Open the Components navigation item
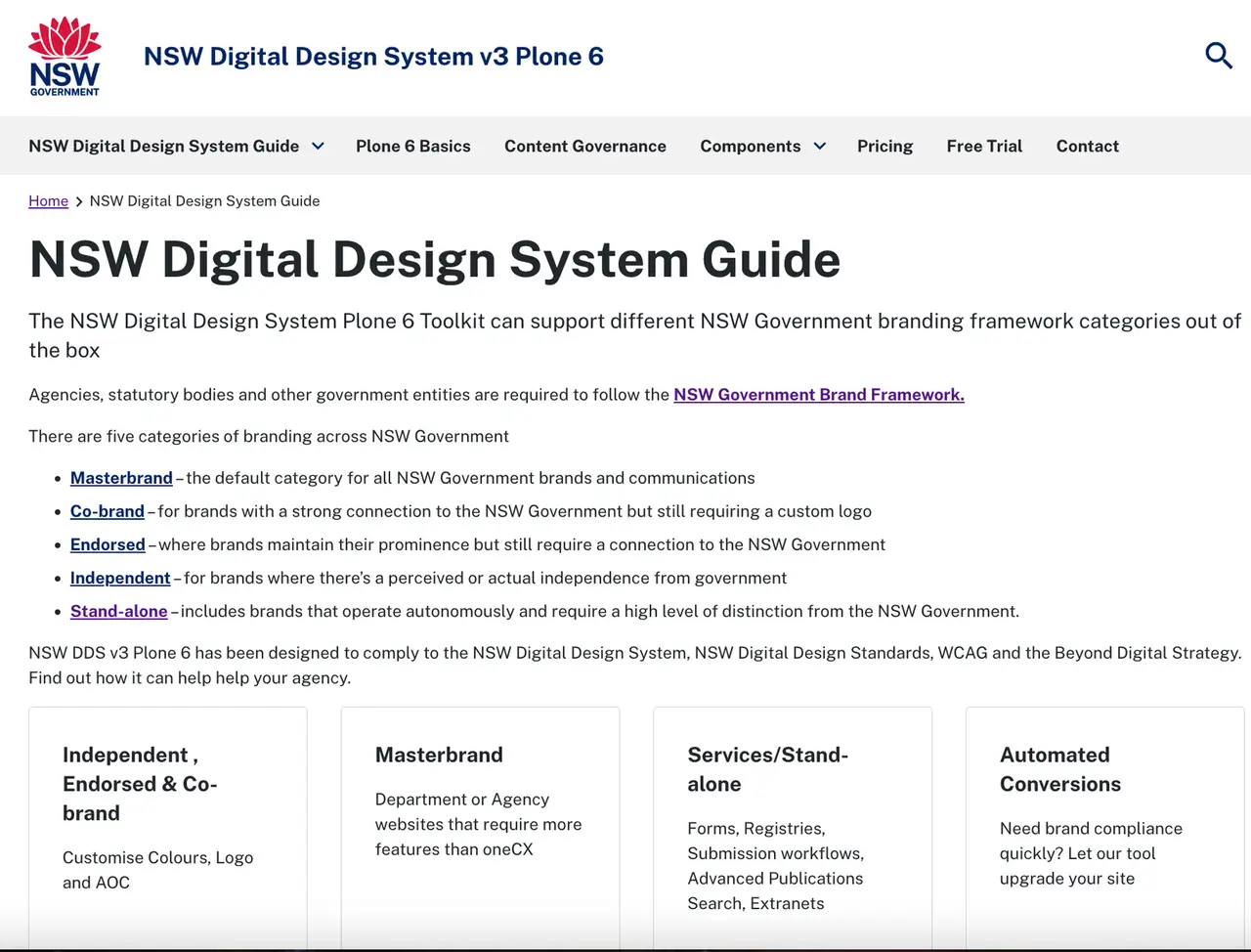Image resolution: width=1251 pixels, height=952 pixels. click(751, 147)
